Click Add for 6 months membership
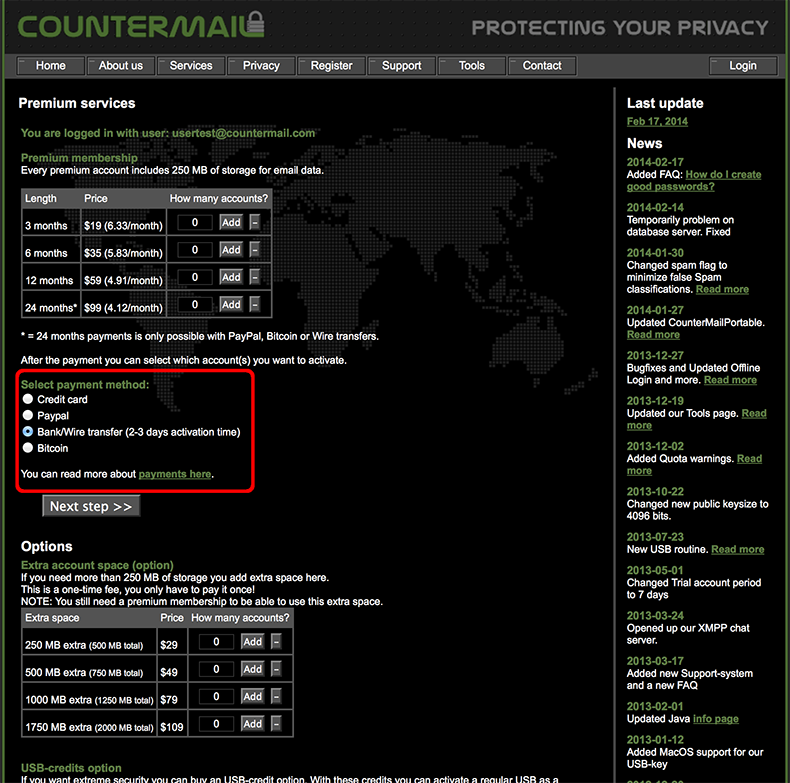This screenshot has width=790, height=783. click(x=231, y=249)
